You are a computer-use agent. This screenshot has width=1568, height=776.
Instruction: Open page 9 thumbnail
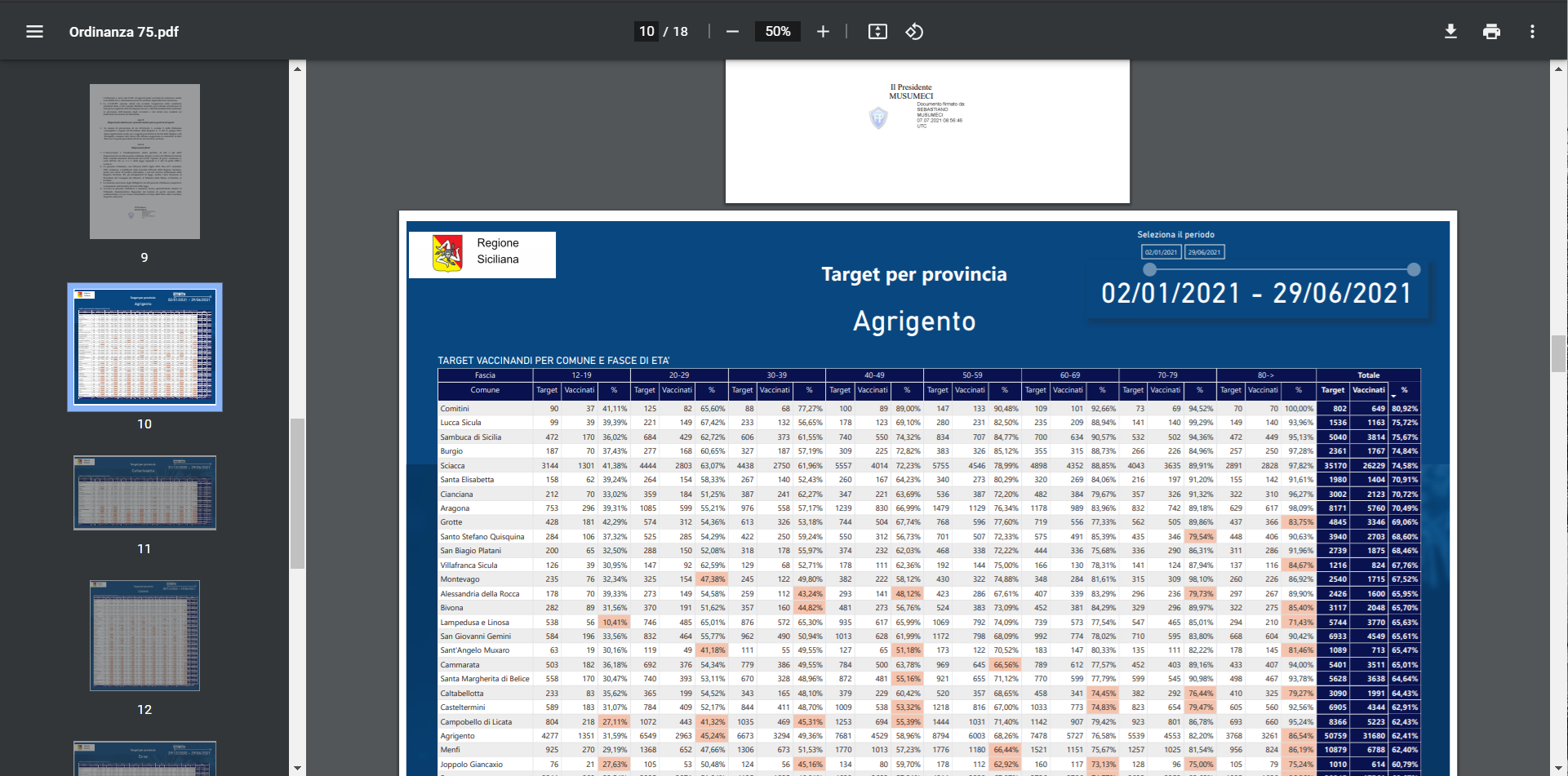(144, 162)
